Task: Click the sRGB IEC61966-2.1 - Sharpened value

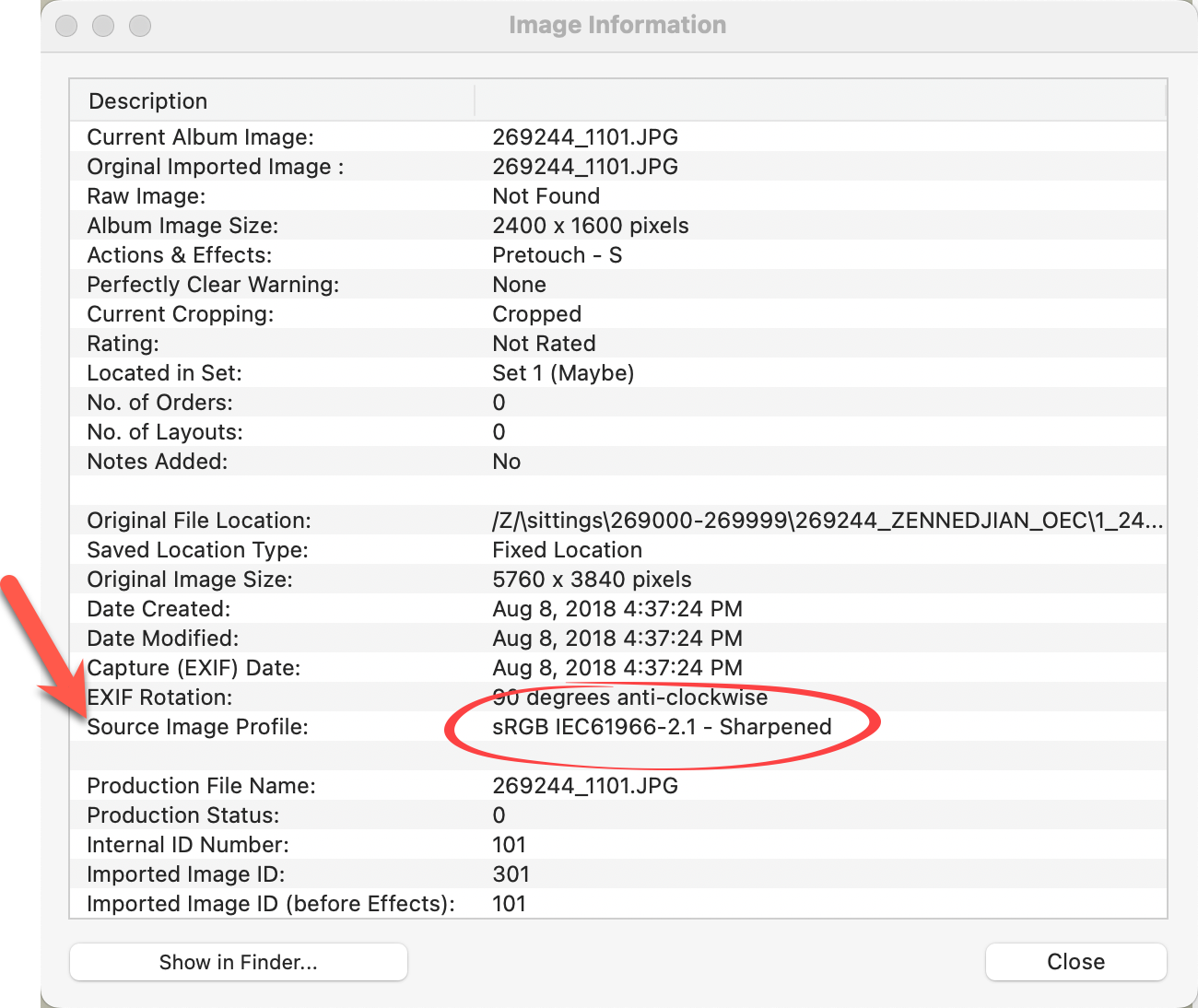Action: [x=662, y=727]
